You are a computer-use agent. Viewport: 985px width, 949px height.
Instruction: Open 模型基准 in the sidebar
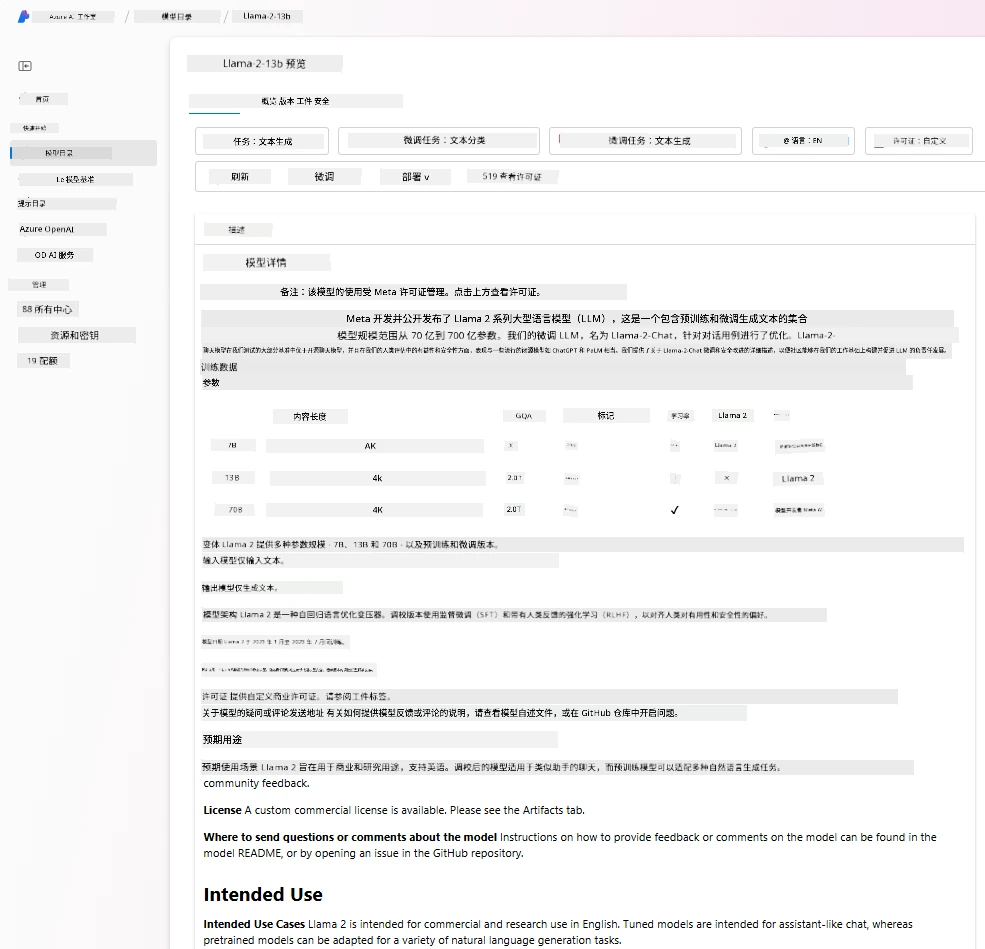point(75,180)
